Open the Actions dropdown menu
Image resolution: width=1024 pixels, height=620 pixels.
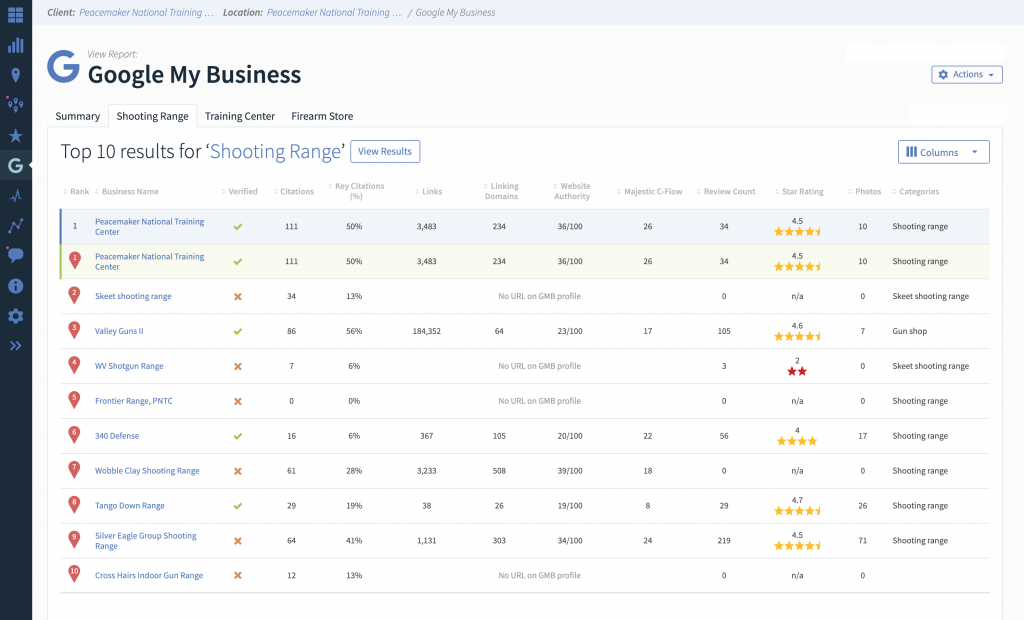tap(967, 74)
